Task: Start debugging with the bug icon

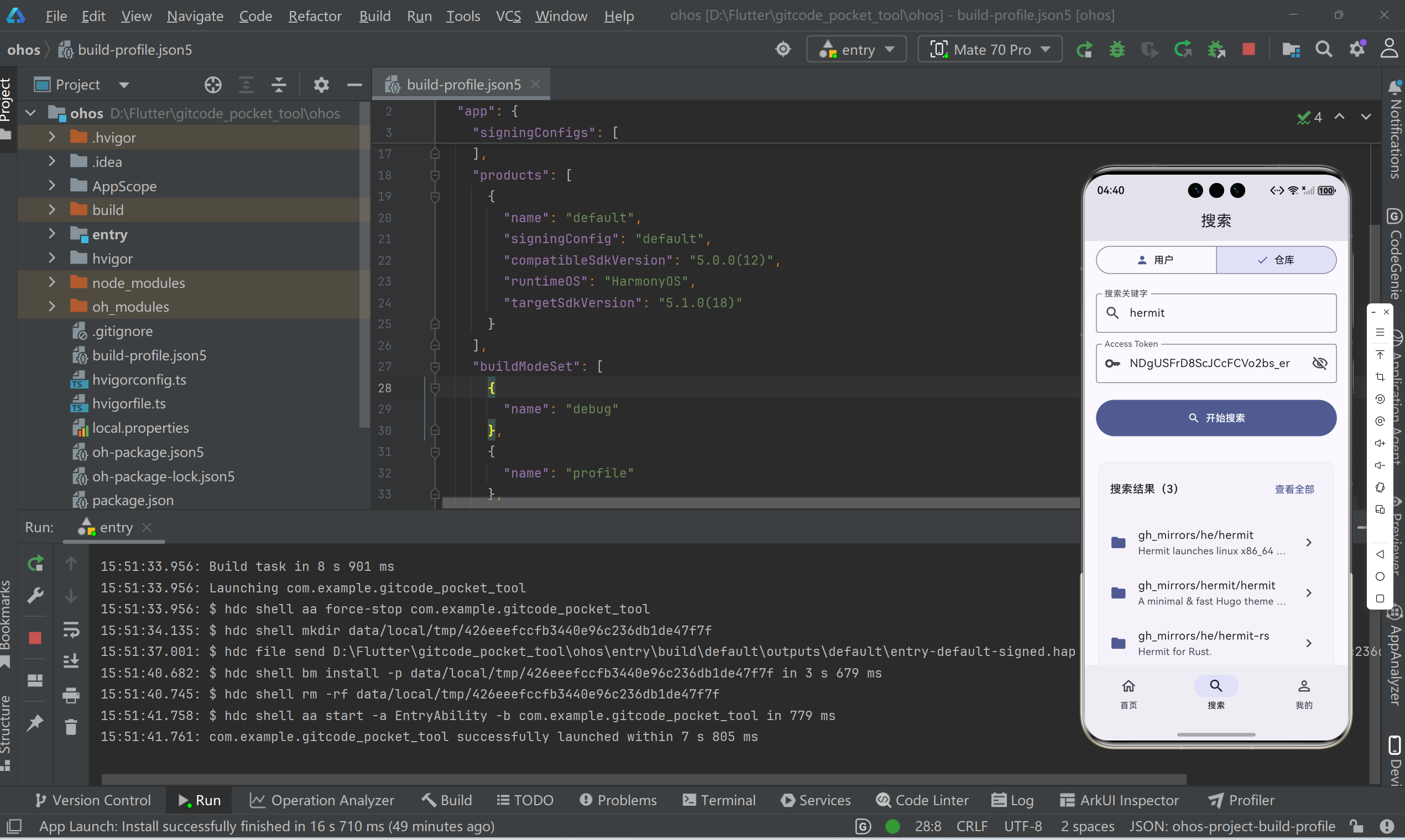Action: [1116, 49]
